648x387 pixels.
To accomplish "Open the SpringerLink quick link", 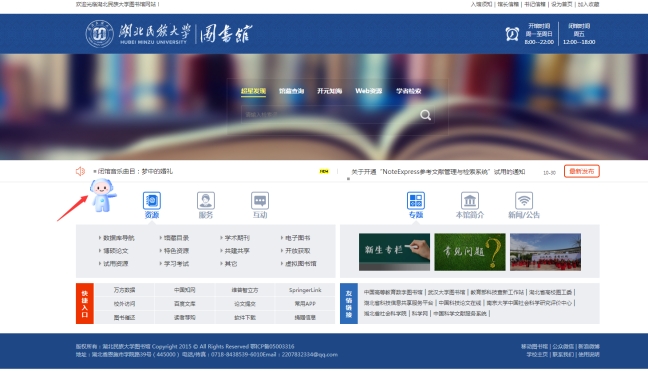I will click(305, 290).
